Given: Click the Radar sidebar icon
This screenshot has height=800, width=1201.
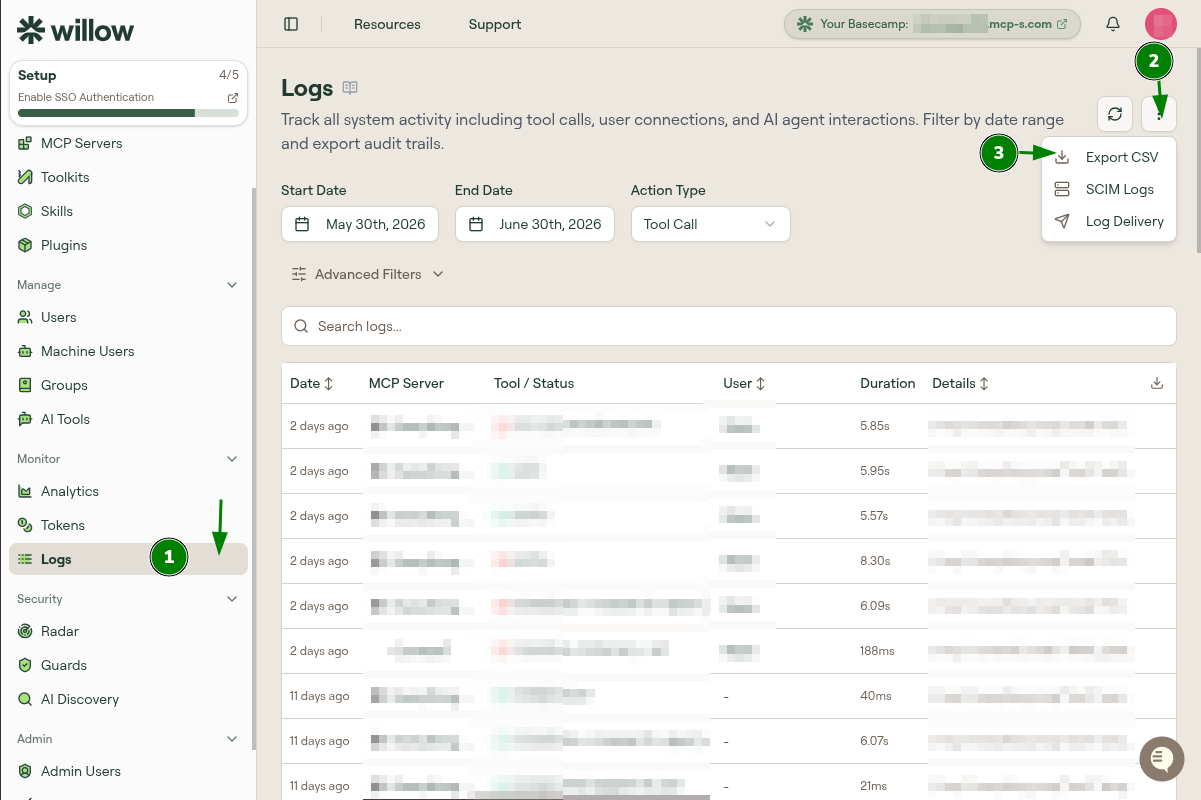Looking at the screenshot, I should [25, 631].
